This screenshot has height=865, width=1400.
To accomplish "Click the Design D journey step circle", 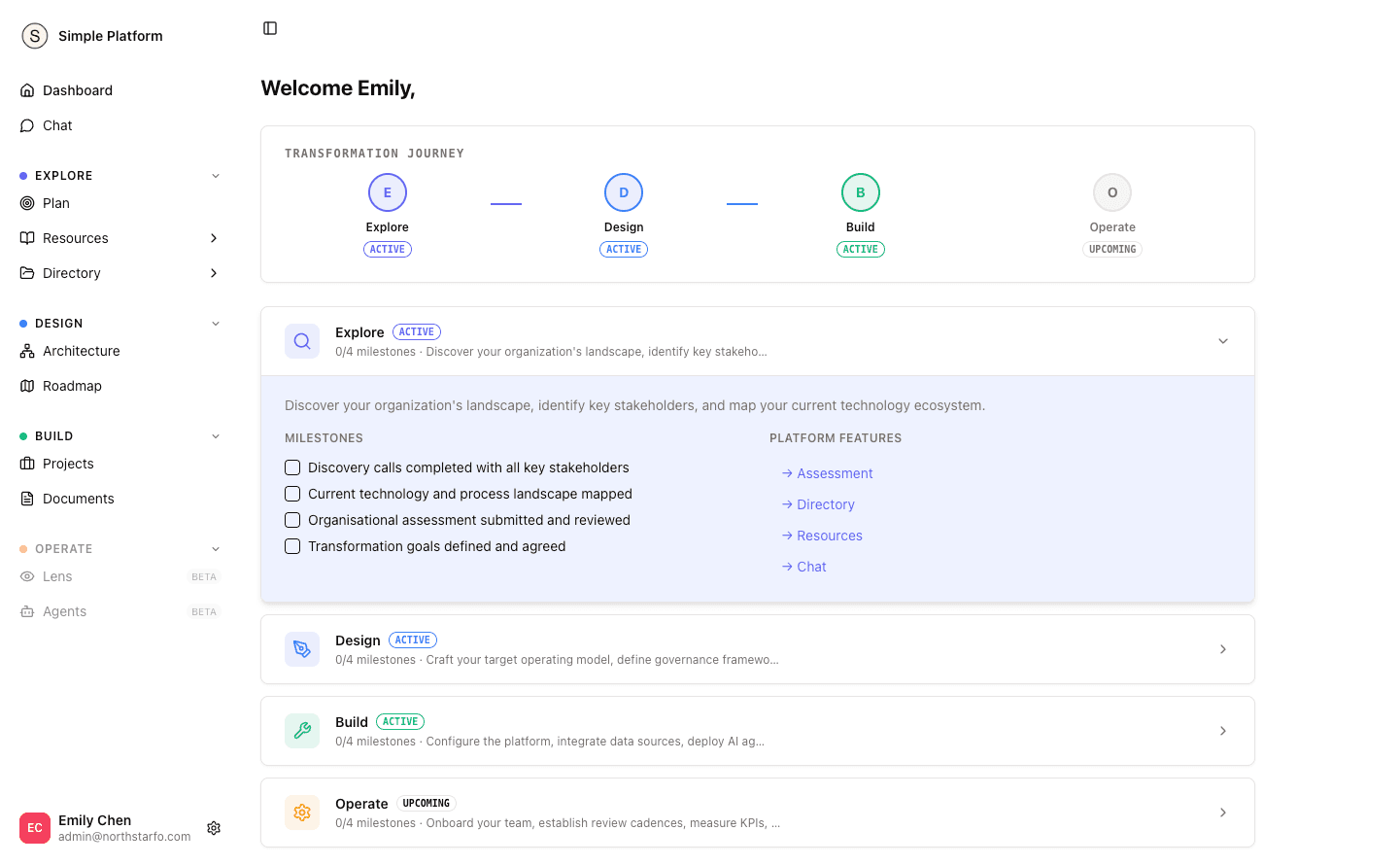I will point(624,192).
